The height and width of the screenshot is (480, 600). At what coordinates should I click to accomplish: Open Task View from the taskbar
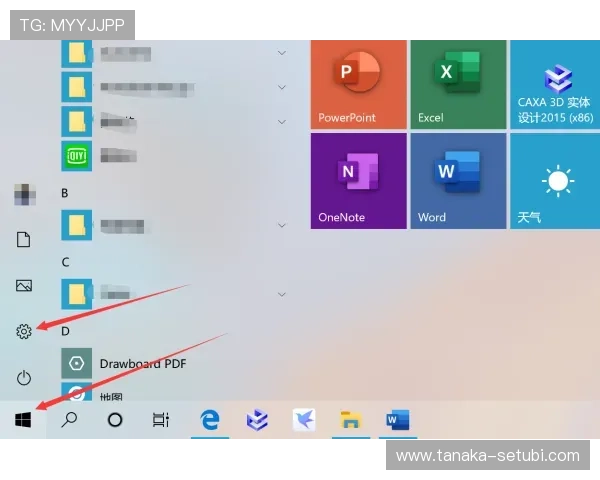(x=160, y=420)
